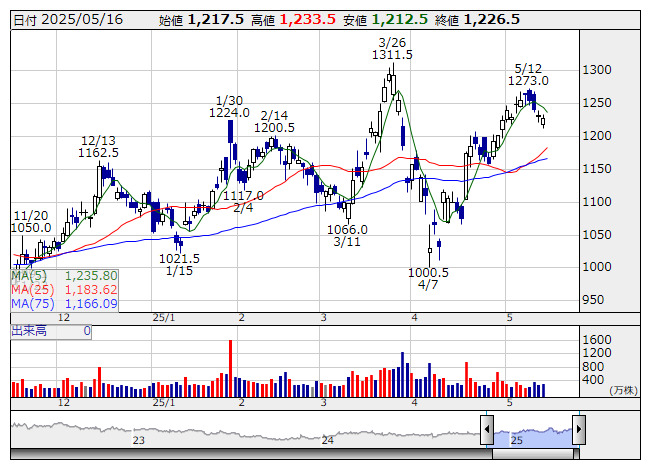
Task: Click the 1/15 1021.5 low label
Action: 179,264
